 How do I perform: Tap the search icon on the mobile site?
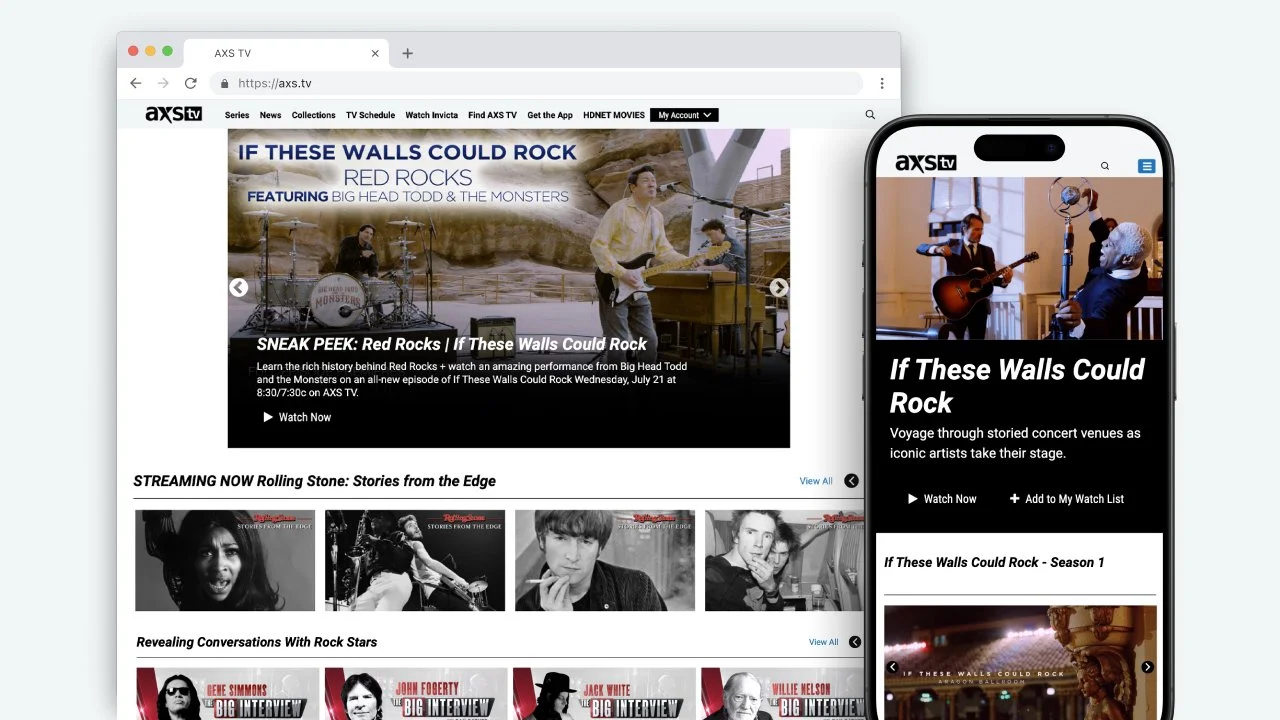(x=1104, y=165)
